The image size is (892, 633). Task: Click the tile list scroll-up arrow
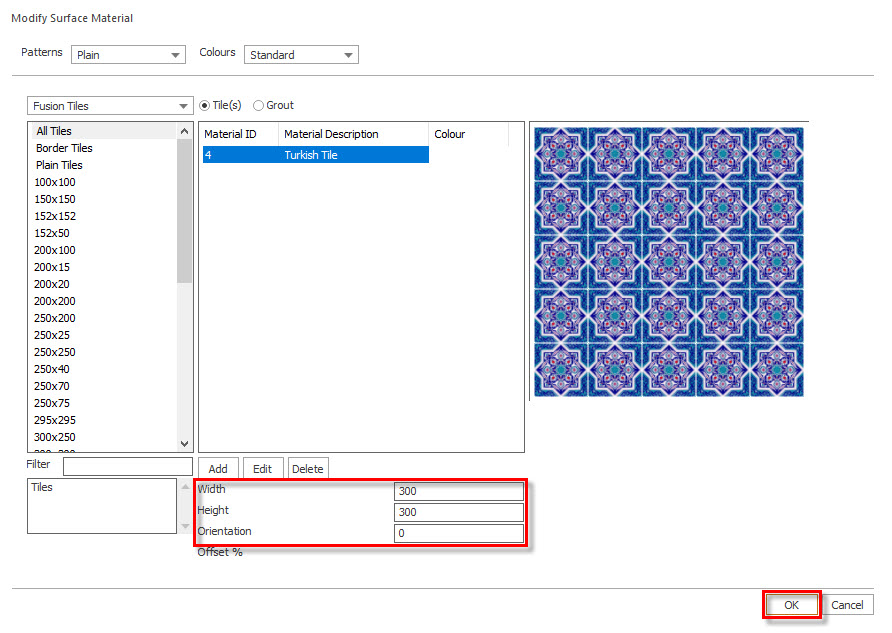click(x=184, y=131)
